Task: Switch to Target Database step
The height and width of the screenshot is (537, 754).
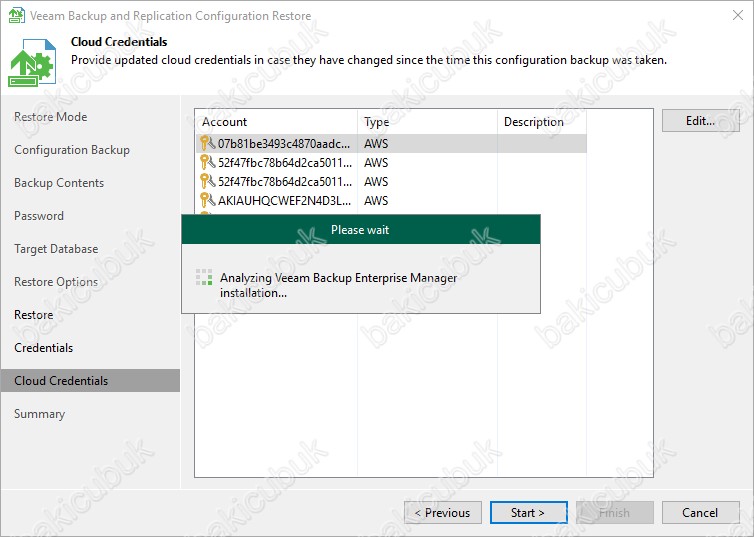Action: [56, 249]
